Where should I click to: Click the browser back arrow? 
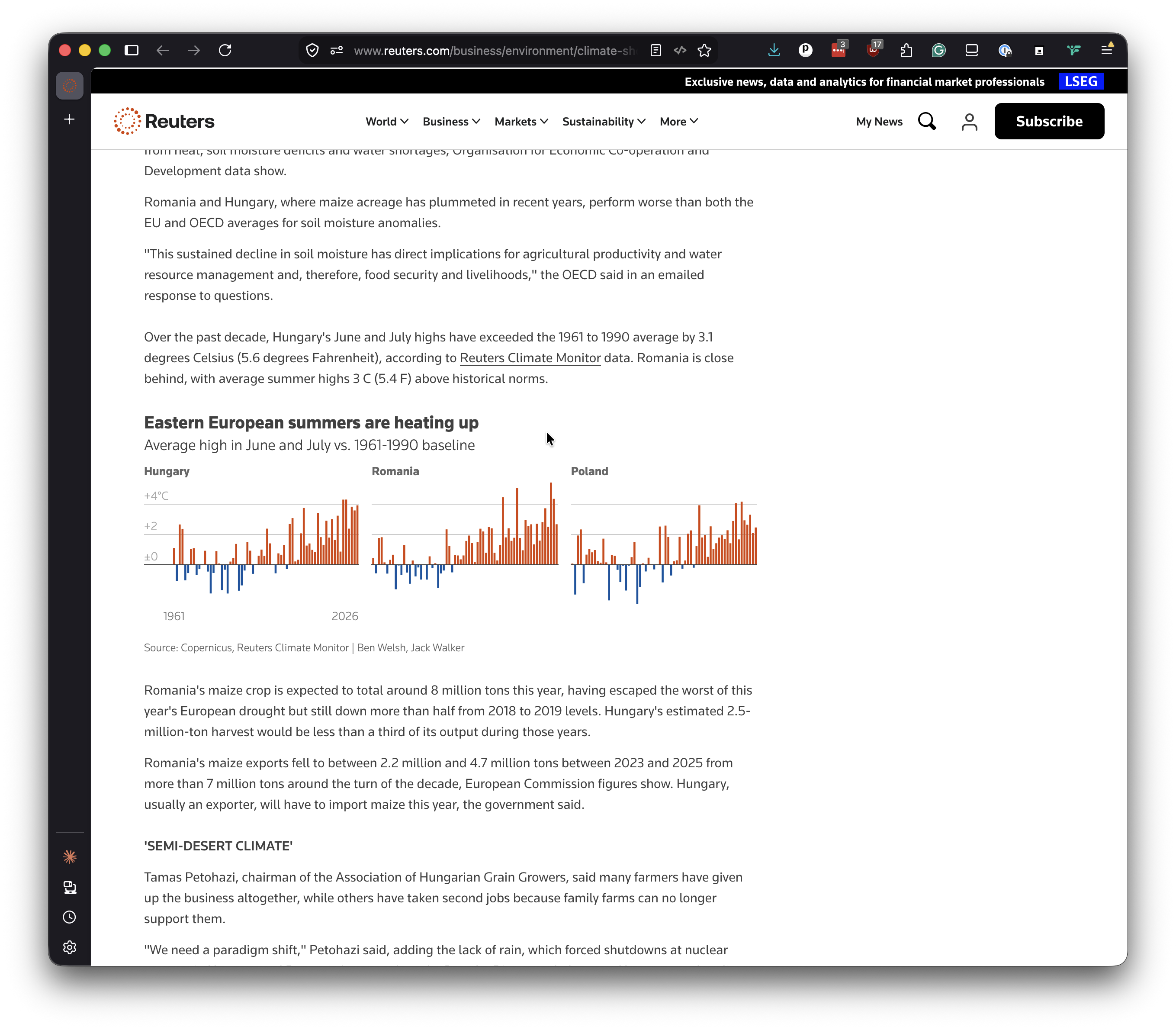pos(163,51)
